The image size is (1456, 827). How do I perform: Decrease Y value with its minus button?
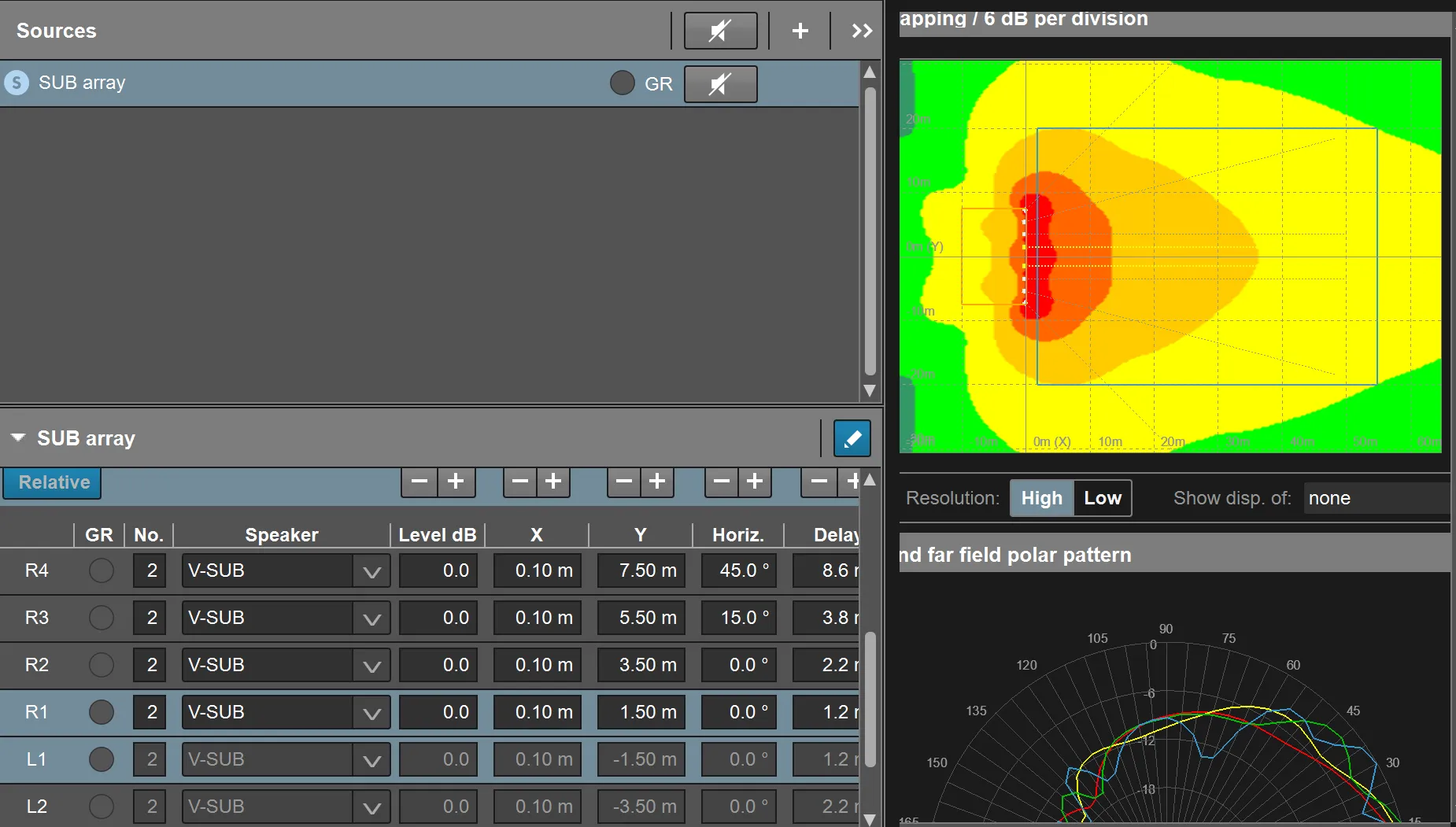pos(624,482)
